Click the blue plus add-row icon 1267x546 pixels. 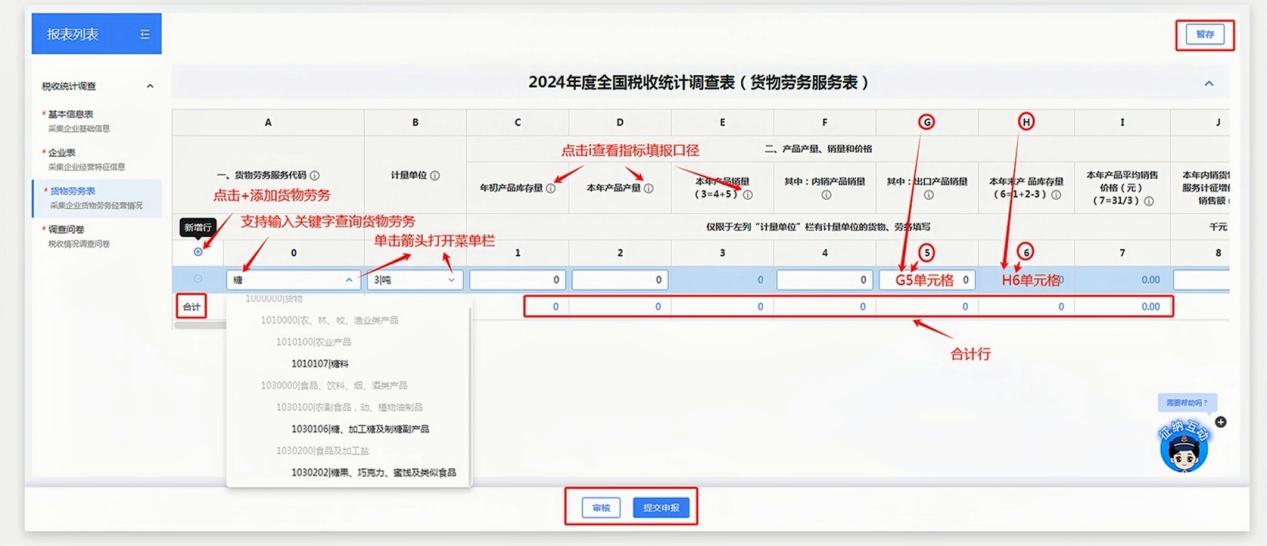pyautogui.click(x=198, y=252)
